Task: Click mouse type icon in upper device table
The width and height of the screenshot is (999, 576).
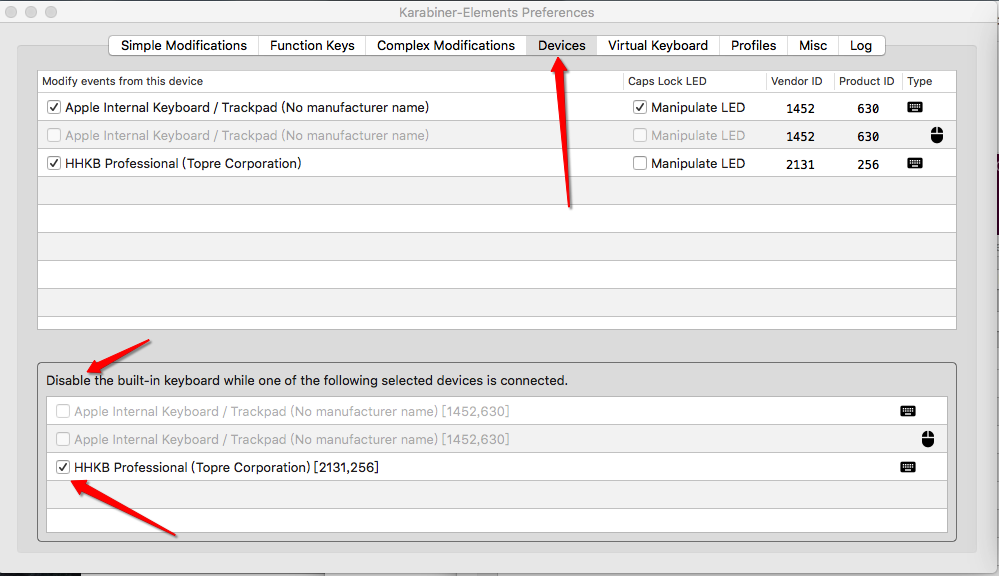Action: pos(937,135)
